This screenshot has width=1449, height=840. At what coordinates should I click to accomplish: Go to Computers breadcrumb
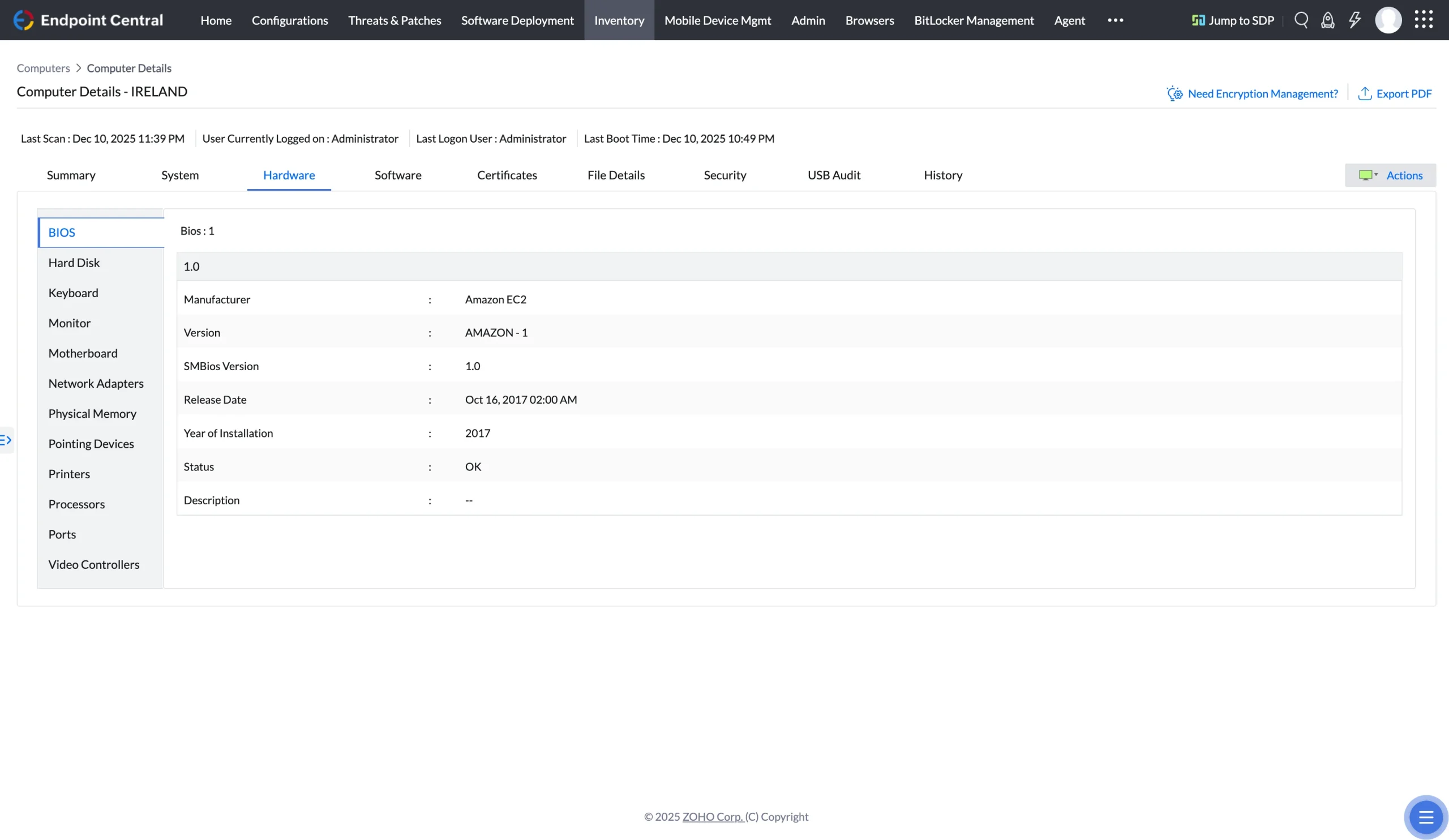(x=43, y=68)
